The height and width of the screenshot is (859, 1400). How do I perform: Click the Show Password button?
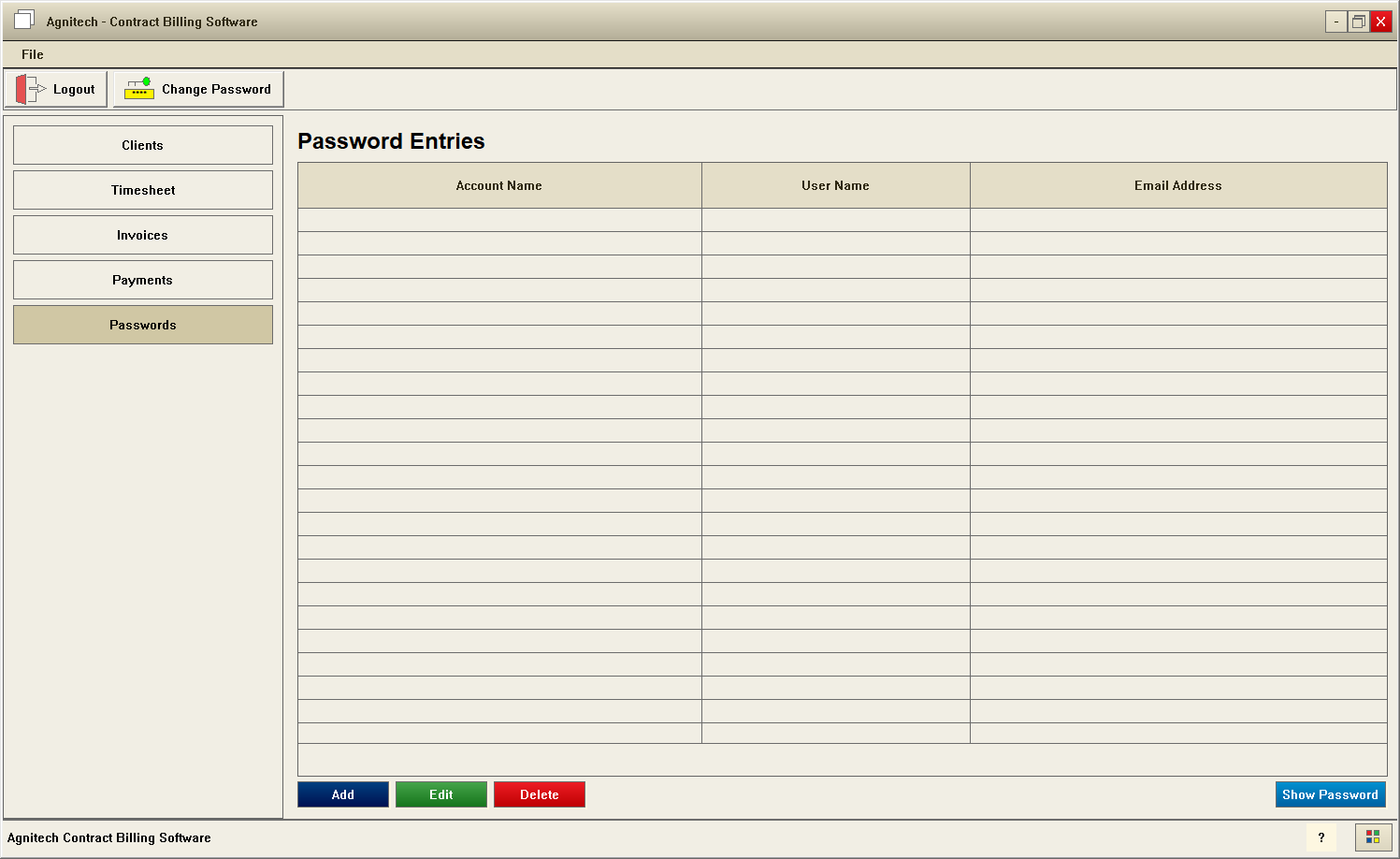click(x=1330, y=793)
